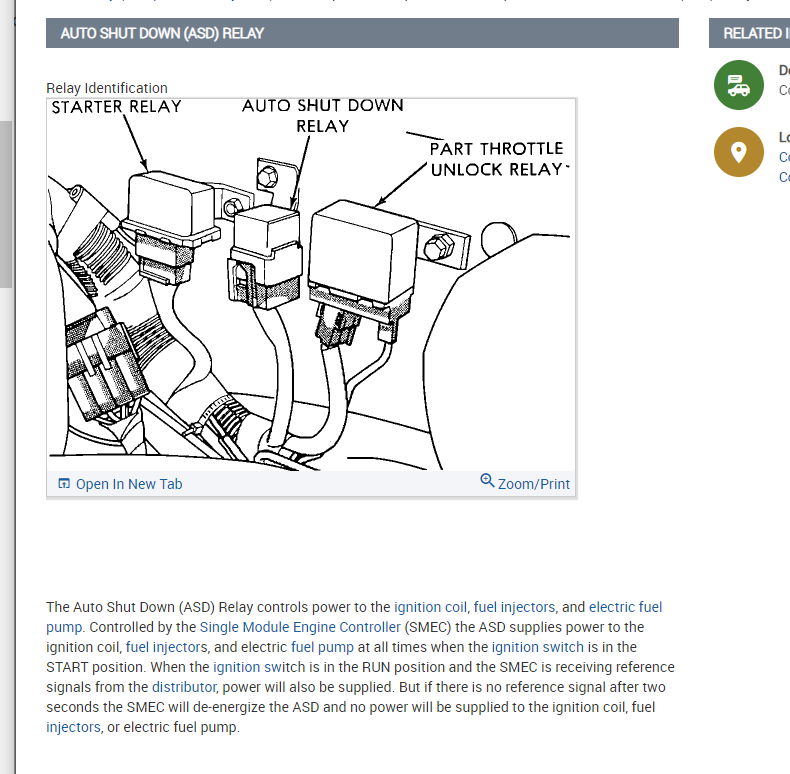Viewport: 790px width, 774px height.
Task: Click the 'fuel pump' link on third line
Action: 322,647
